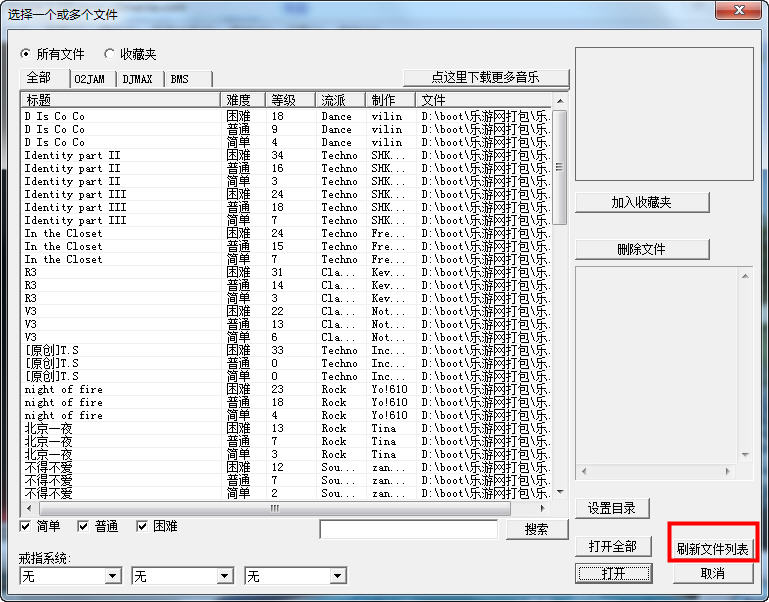769x602 pixels.
Task: Select In the Closet level 15 row
Action: 287,246
